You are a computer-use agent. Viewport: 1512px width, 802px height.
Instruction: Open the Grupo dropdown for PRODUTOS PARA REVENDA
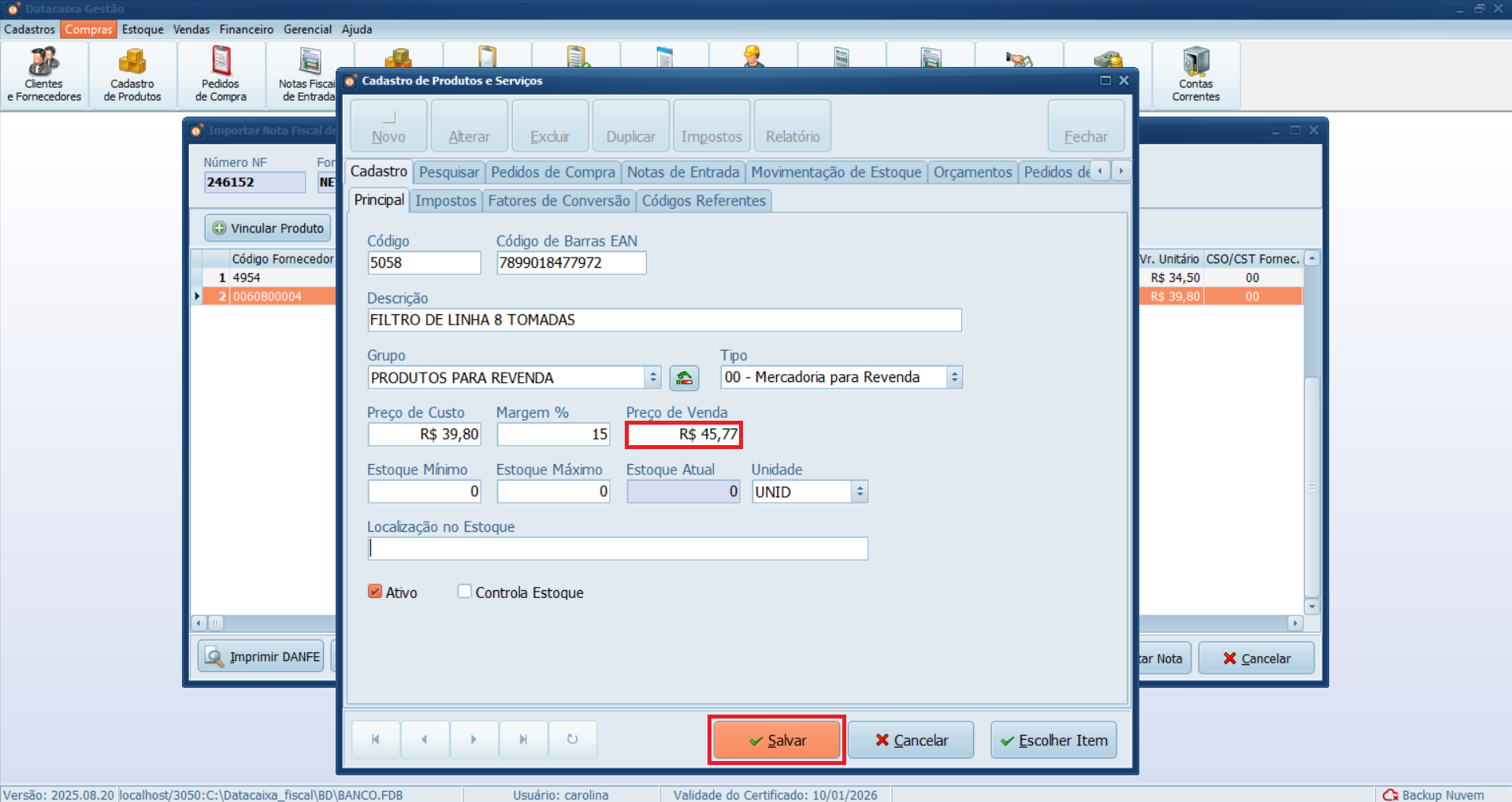[652, 377]
